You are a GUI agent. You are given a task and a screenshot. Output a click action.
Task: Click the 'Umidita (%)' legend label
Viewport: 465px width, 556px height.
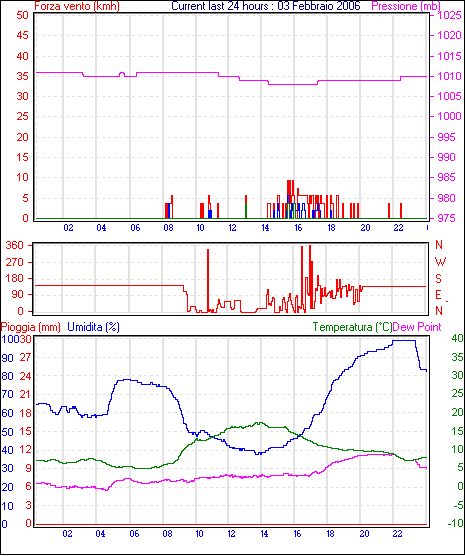(93, 327)
